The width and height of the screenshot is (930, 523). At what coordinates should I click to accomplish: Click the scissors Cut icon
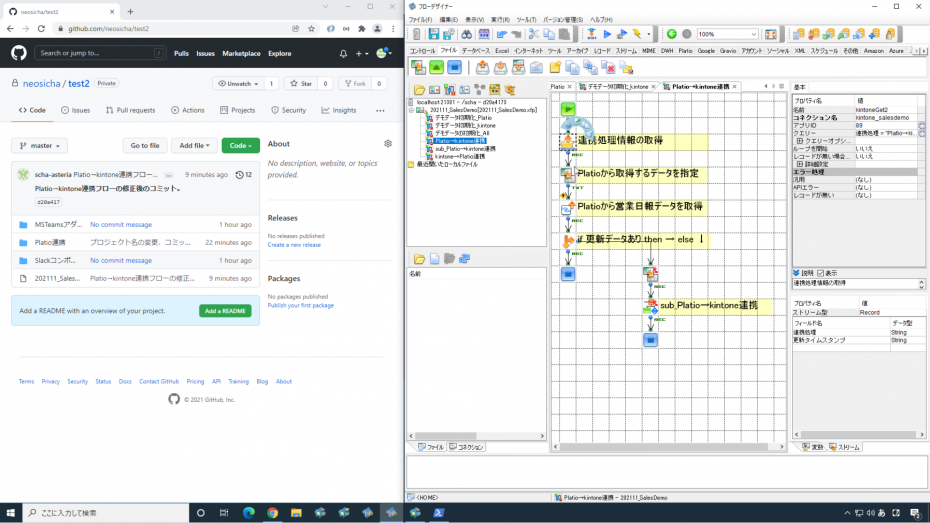pyautogui.click(x=534, y=34)
